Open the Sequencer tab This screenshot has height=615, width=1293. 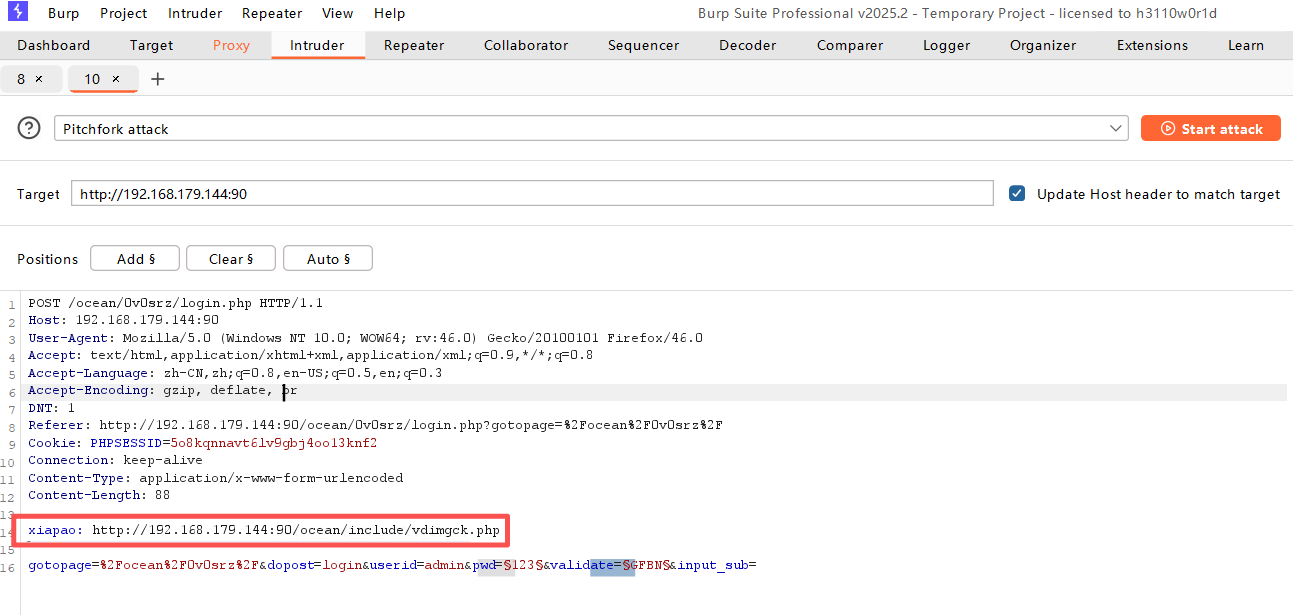point(643,45)
